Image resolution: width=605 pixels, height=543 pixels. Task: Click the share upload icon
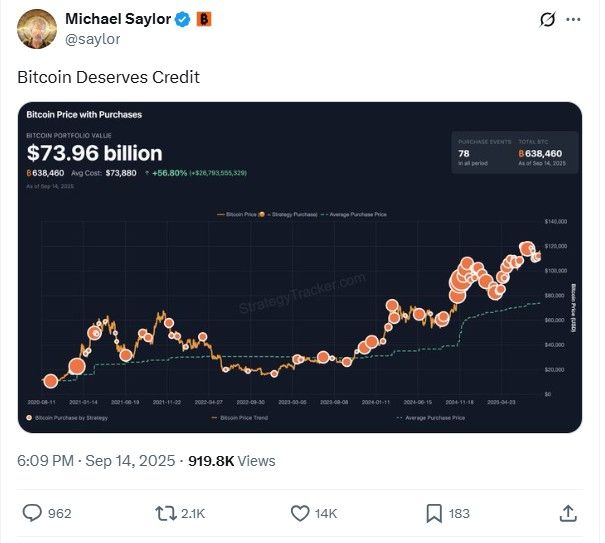(x=568, y=513)
